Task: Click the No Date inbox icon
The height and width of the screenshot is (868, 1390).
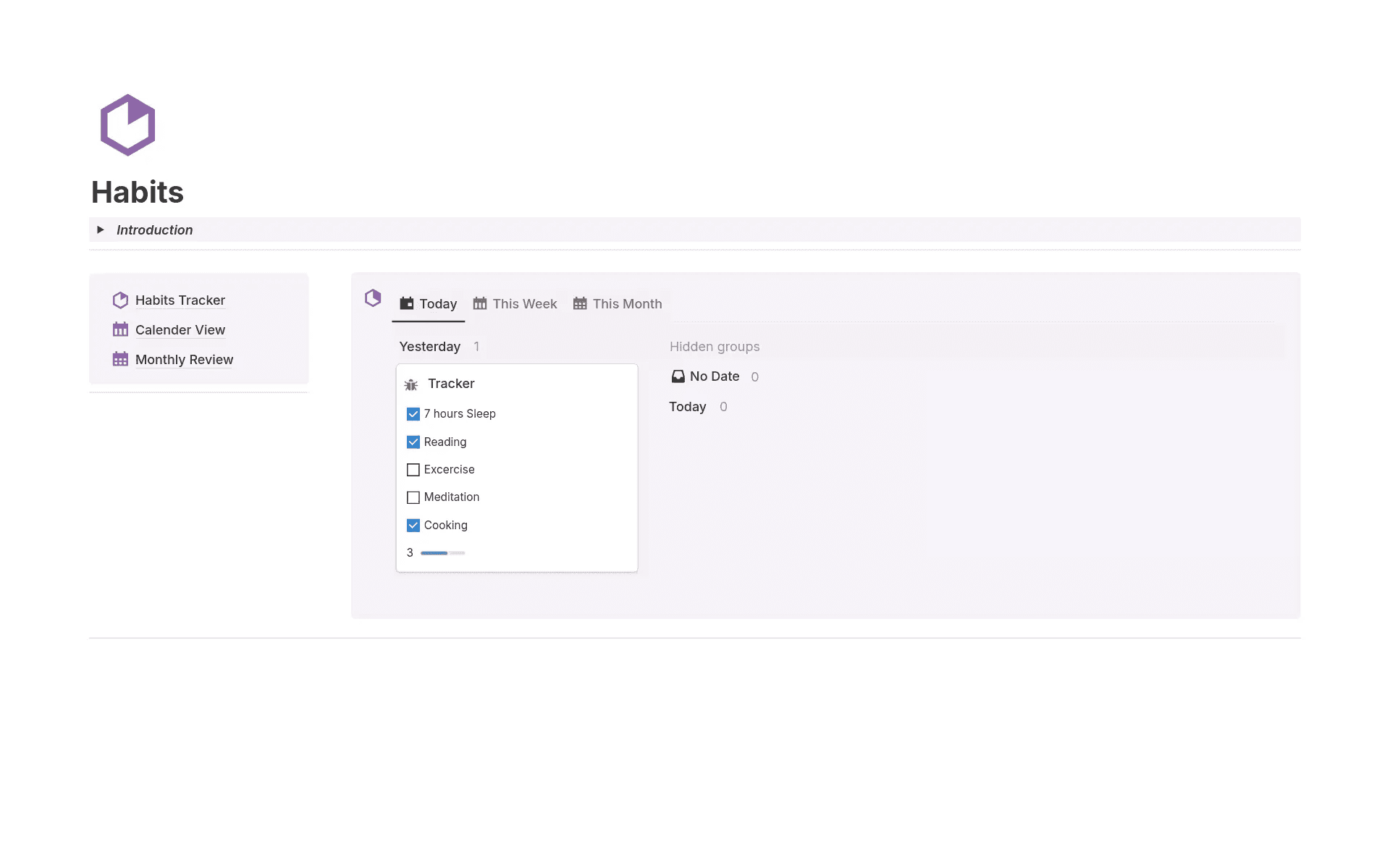Action: point(678,376)
